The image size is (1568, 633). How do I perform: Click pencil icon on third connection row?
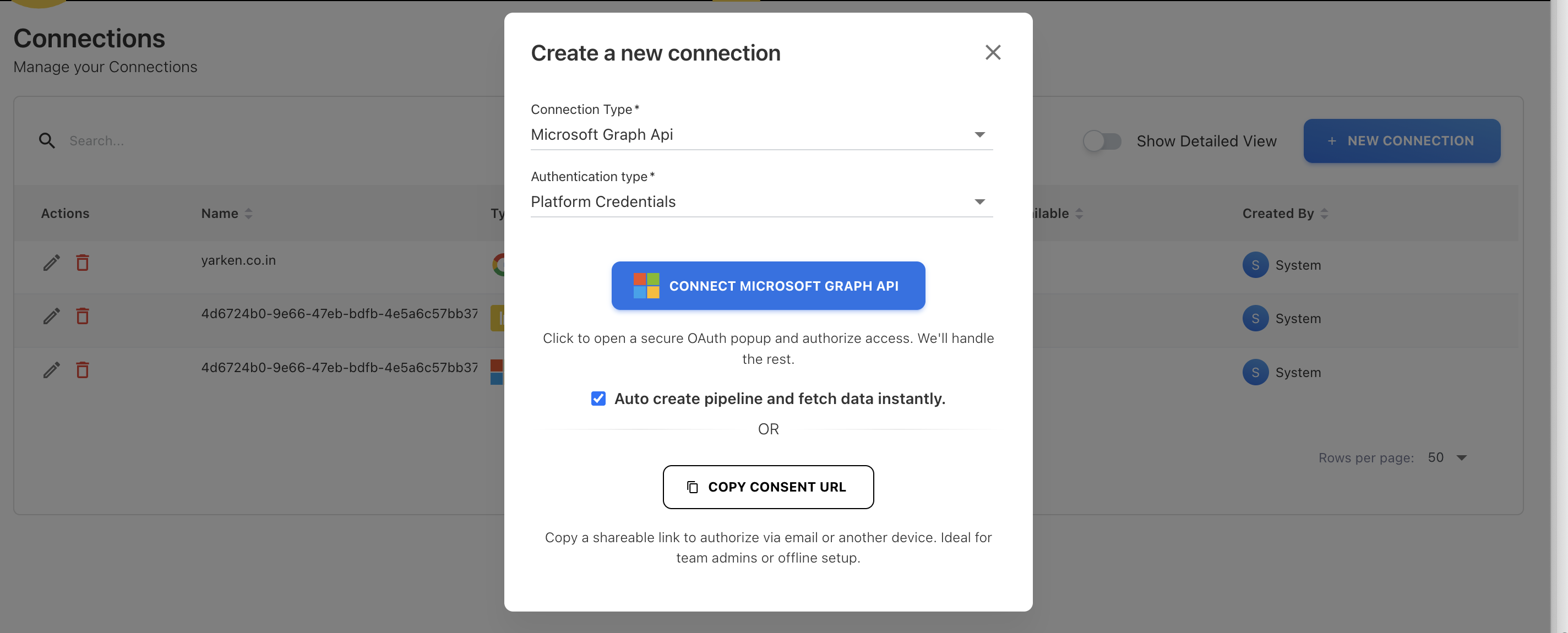pos(52,370)
